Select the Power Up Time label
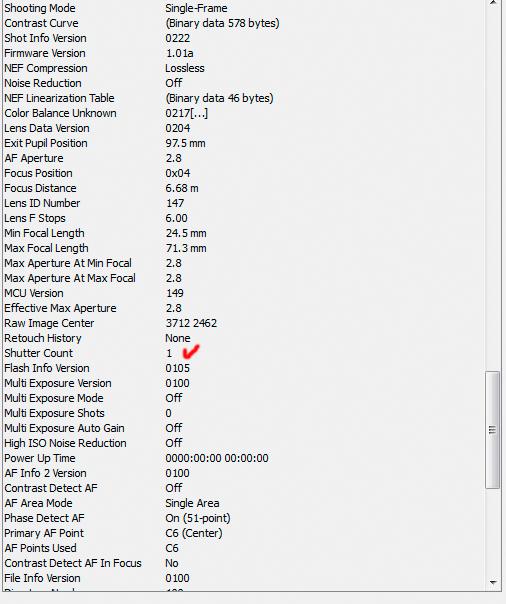Image resolution: width=506 pixels, height=604 pixels. 40,459
